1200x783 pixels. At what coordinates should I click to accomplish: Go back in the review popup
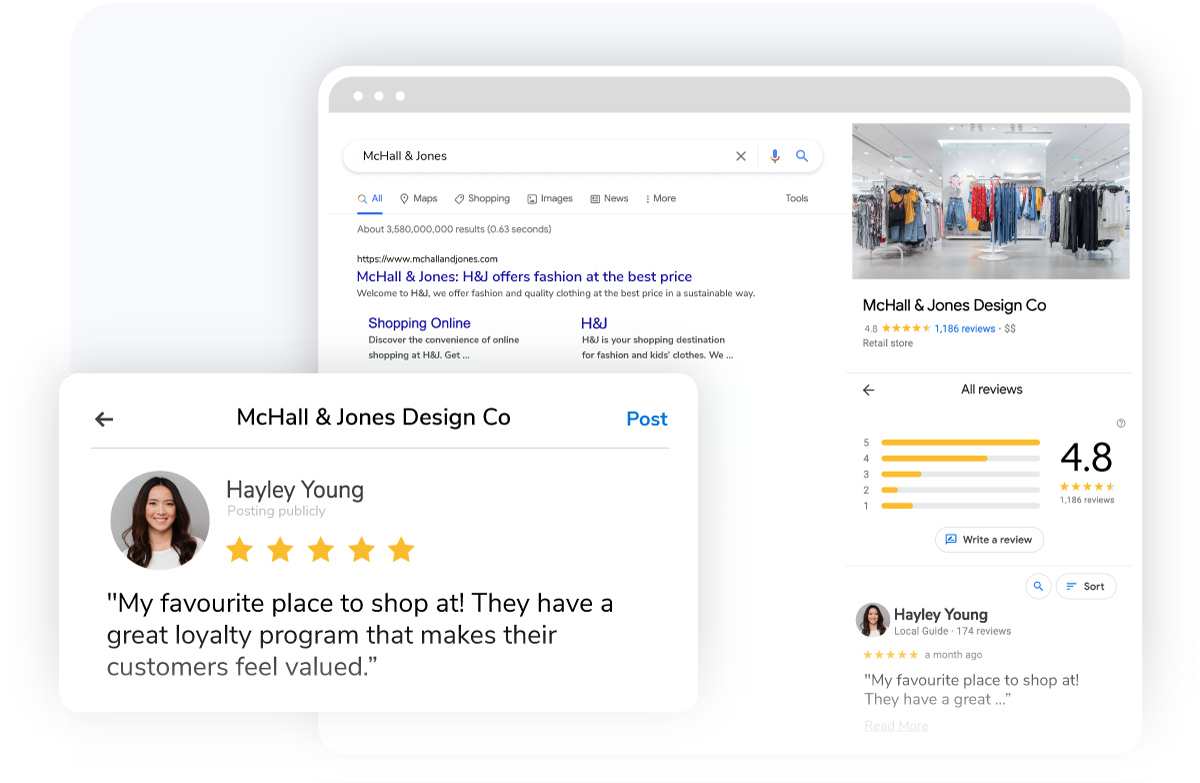(104, 419)
